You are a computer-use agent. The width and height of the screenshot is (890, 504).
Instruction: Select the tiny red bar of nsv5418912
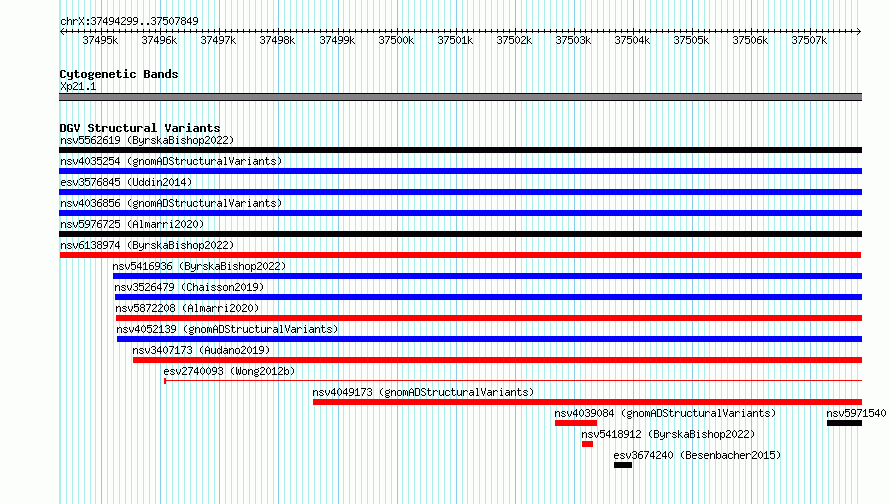587,444
